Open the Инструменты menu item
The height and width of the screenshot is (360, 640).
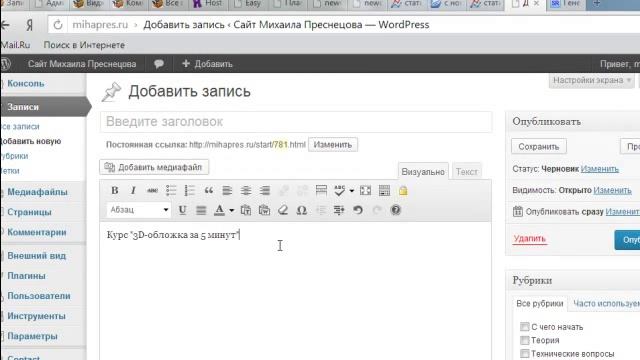coord(36,316)
